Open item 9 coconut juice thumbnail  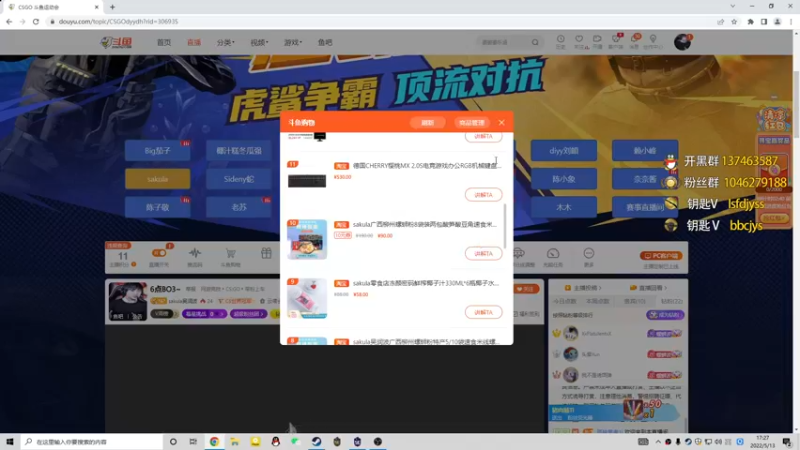[x=307, y=298]
